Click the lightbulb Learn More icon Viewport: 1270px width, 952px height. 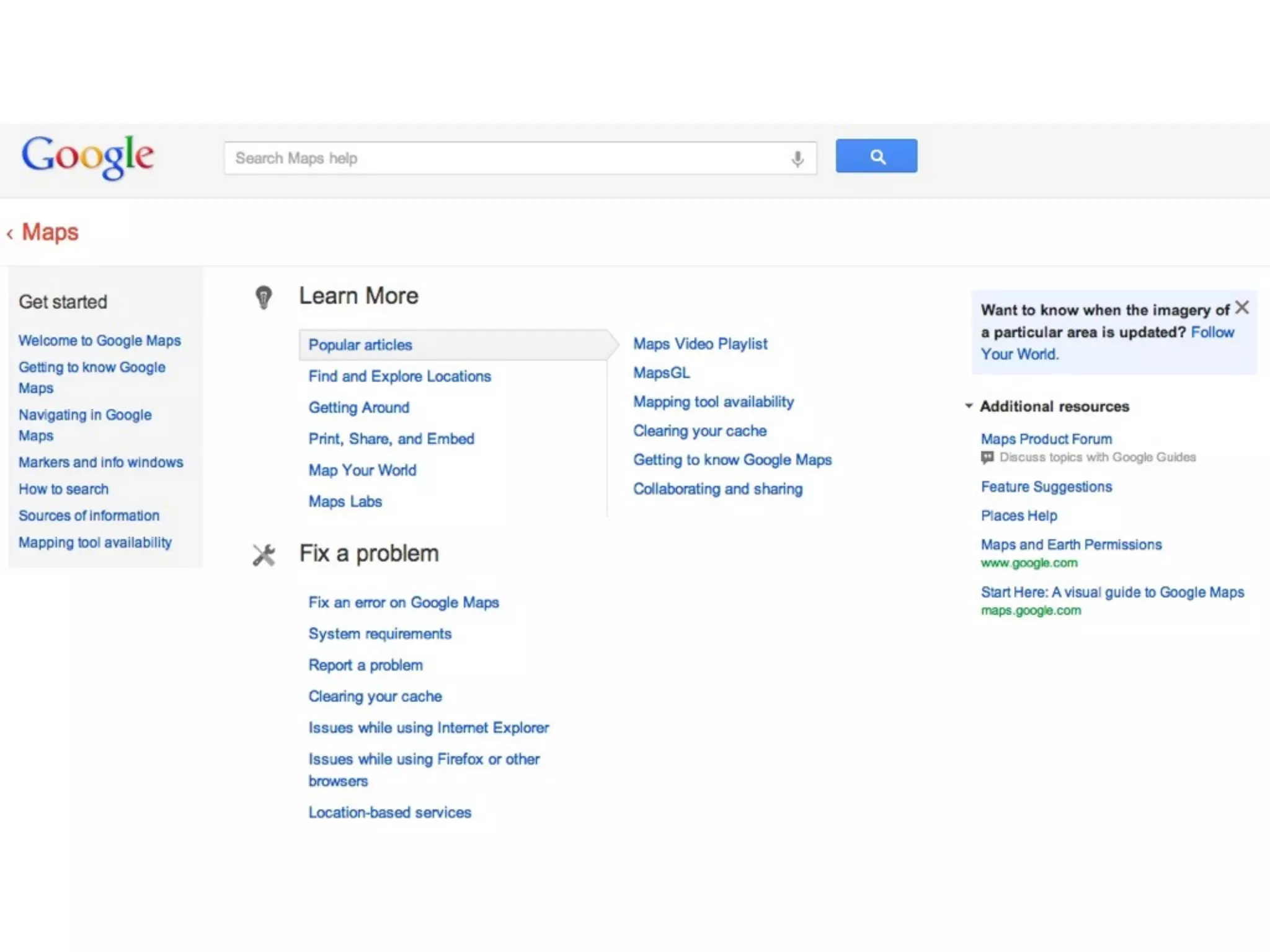(x=264, y=297)
